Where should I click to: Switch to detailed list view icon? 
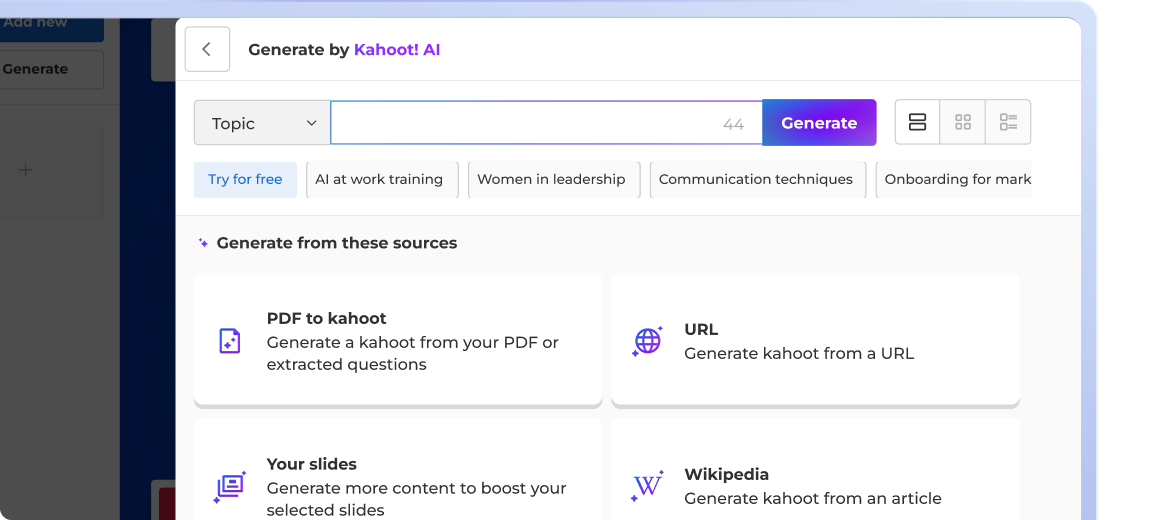(x=1008, y=122)
